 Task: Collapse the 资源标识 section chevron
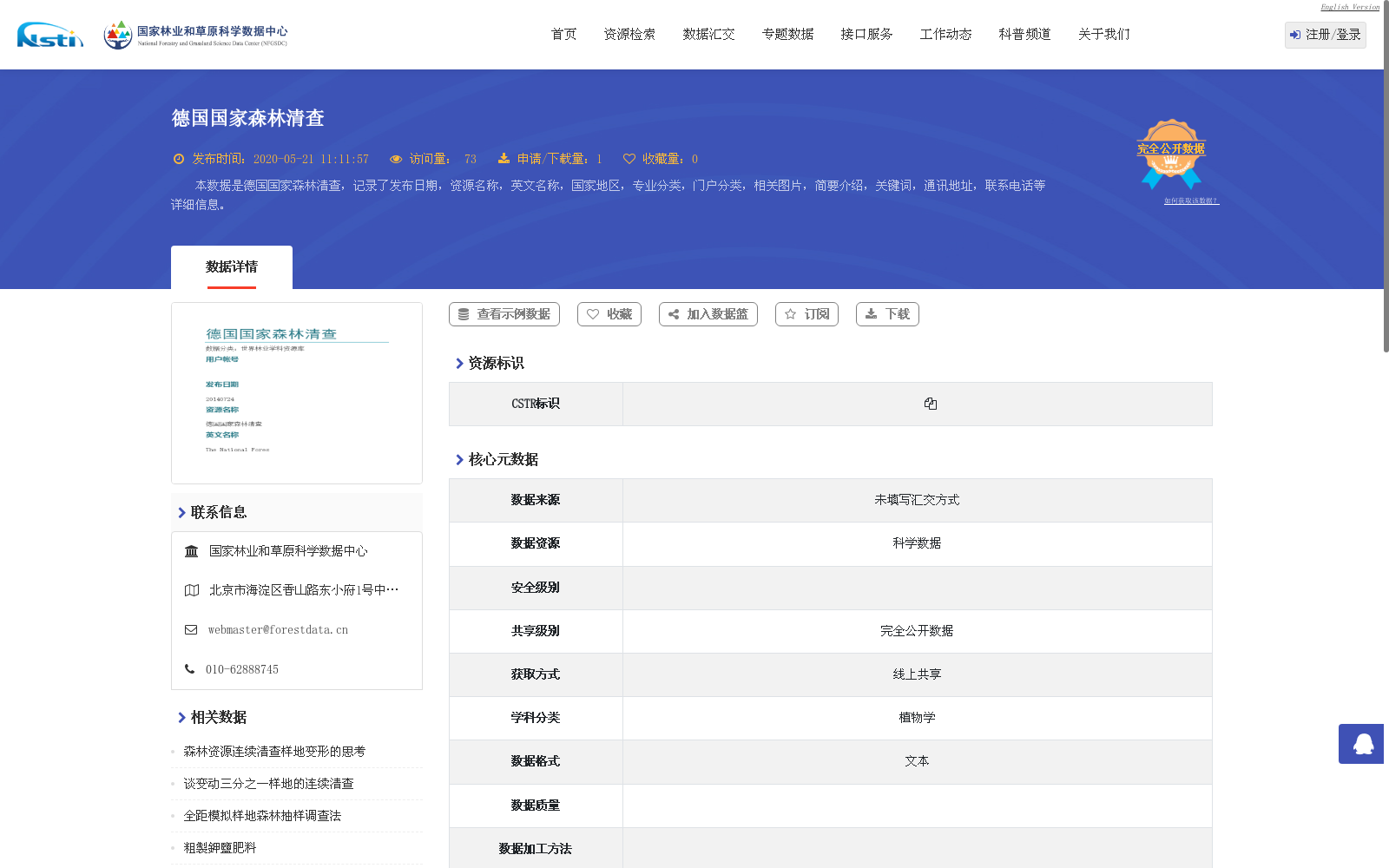pos(459,364)
